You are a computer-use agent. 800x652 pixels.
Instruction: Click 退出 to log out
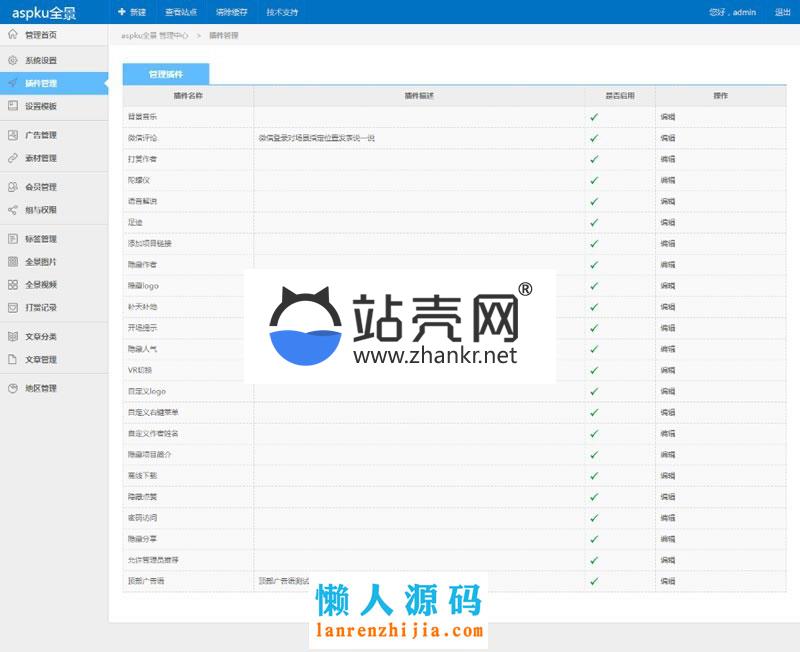[x=782, y=12]
